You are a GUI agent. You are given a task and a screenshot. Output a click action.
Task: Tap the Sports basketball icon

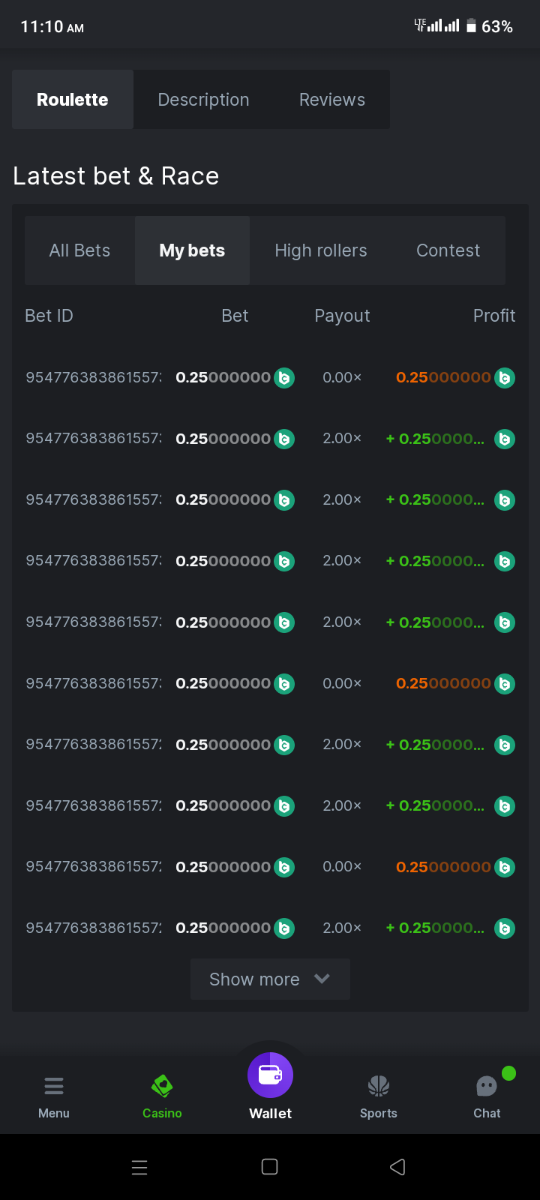pyautogui.click(x=378, y=1086)
